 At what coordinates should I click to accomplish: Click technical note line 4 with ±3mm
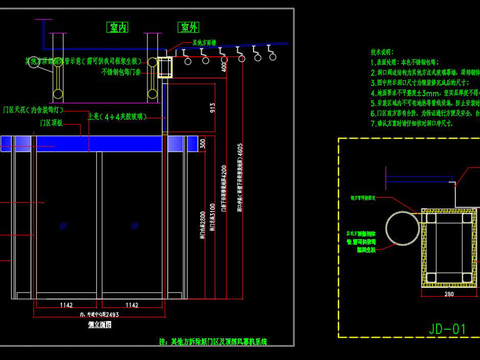point(425,93)
